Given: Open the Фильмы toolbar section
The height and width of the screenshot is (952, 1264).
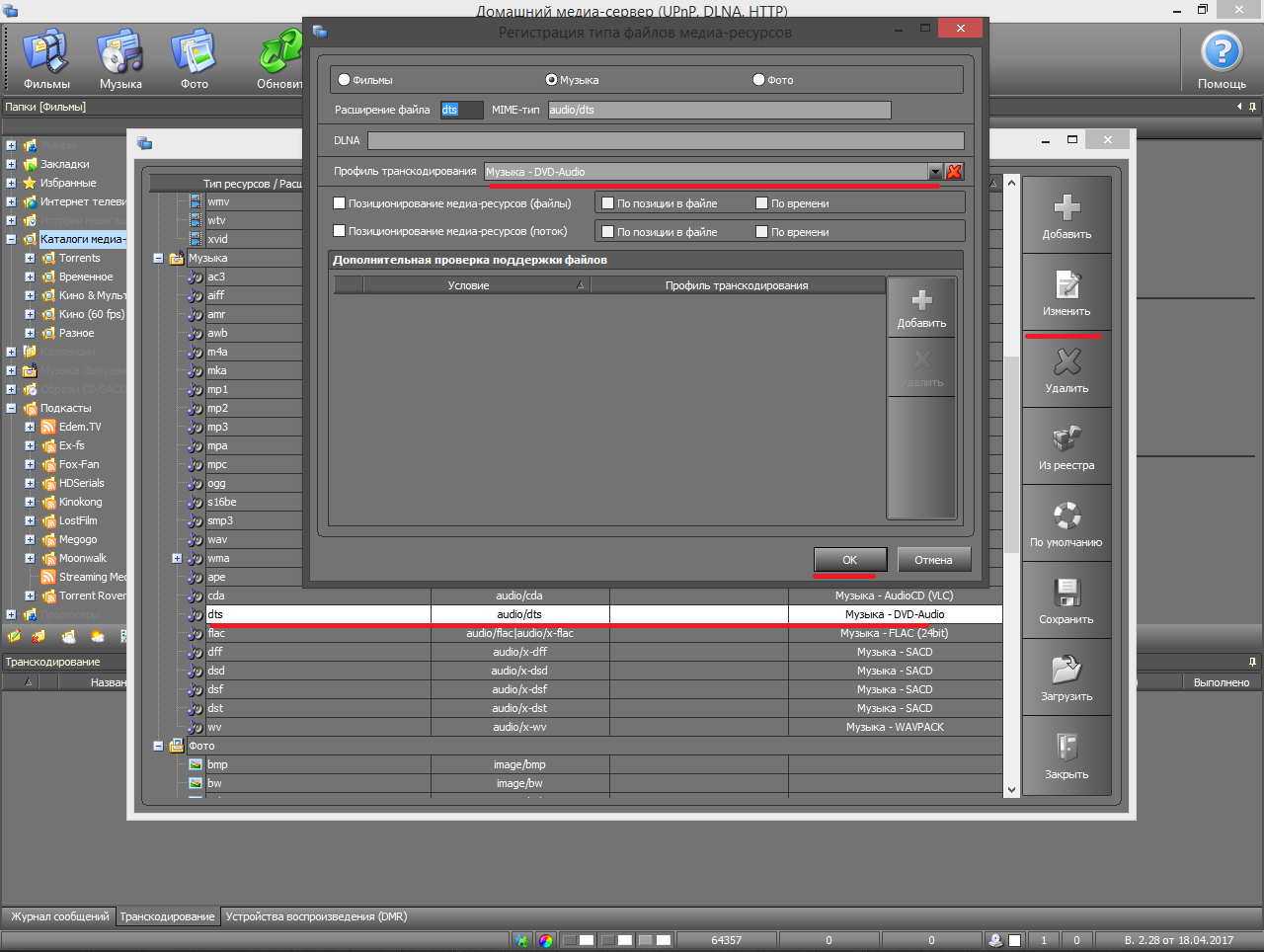Looking at the screenshot, I should click(x=46, y=59).
